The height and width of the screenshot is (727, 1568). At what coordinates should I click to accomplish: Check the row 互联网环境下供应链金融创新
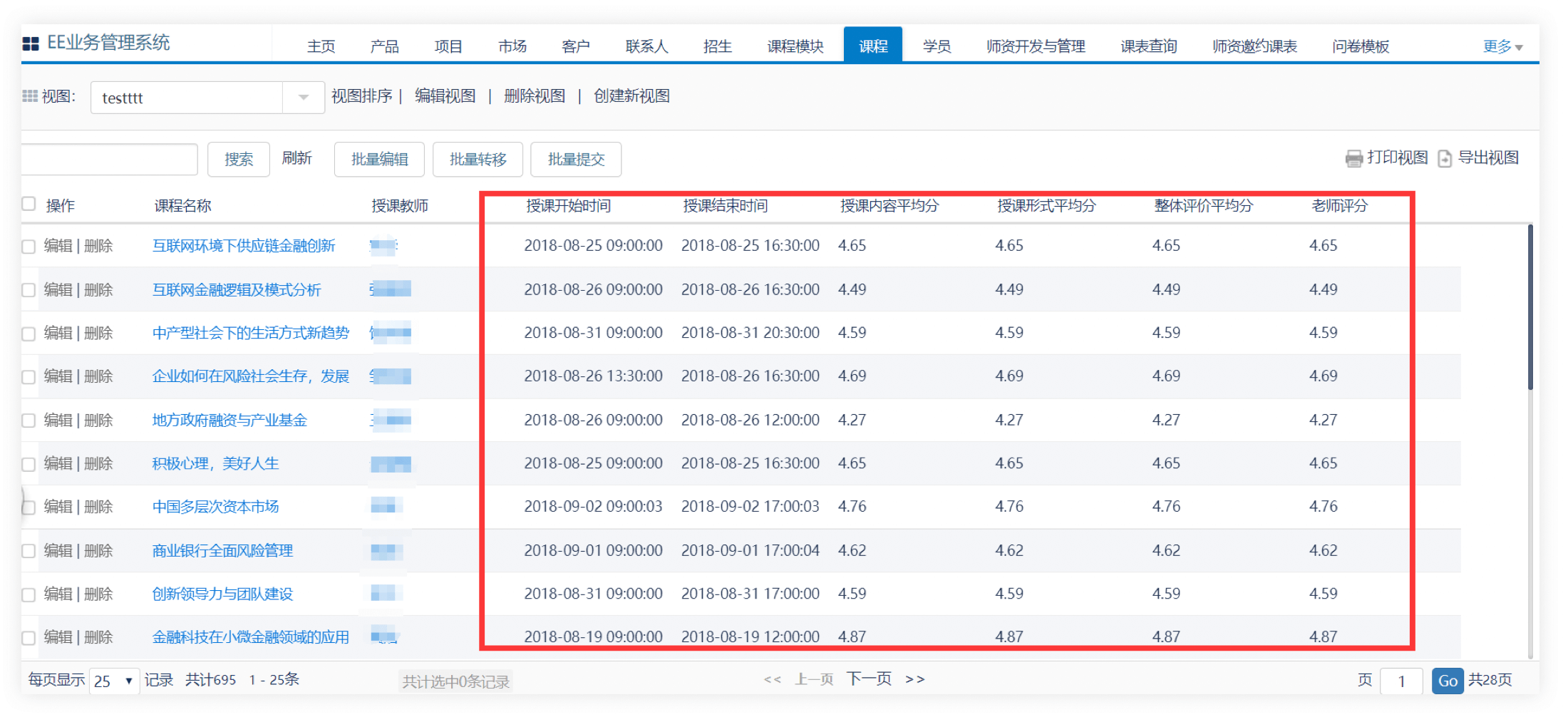[29, 247]
